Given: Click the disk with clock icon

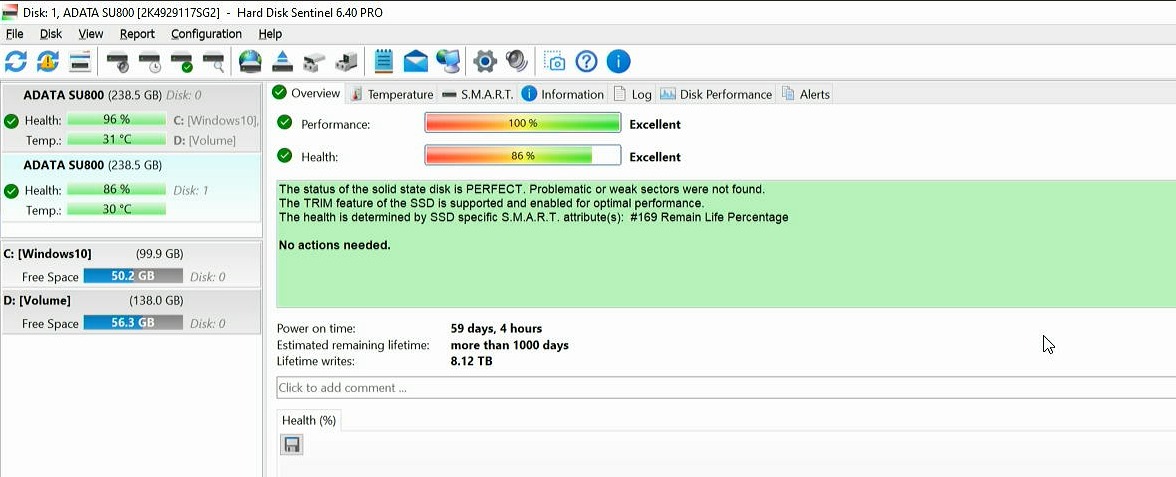Looking at the screenshot, I should click(150, 62).
